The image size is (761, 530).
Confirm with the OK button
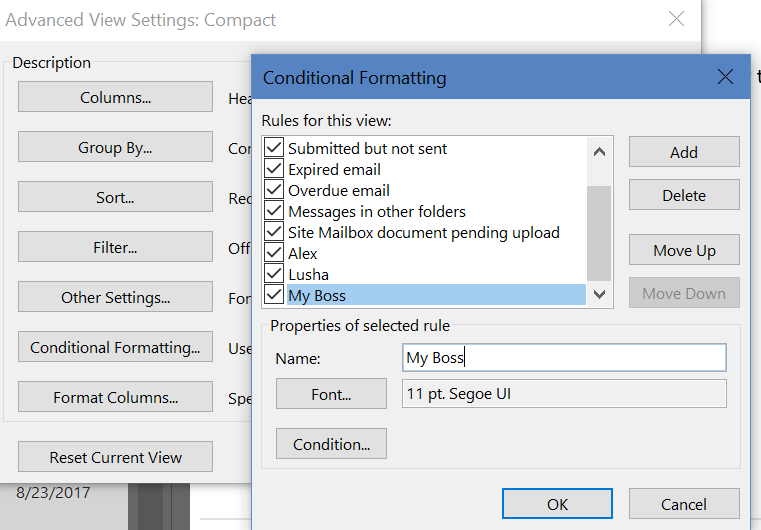(x=557, y=504)
